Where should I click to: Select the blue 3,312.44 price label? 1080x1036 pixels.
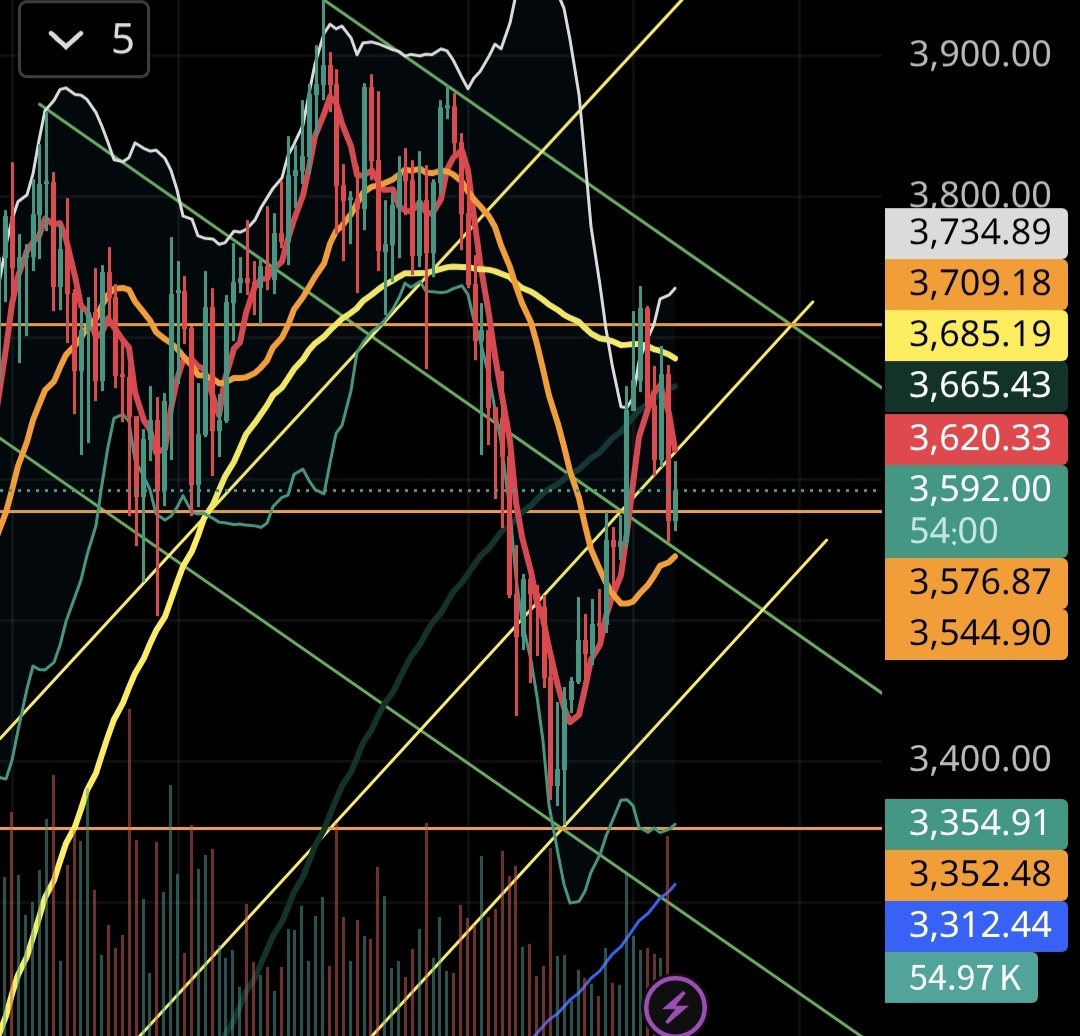[979, 925]
